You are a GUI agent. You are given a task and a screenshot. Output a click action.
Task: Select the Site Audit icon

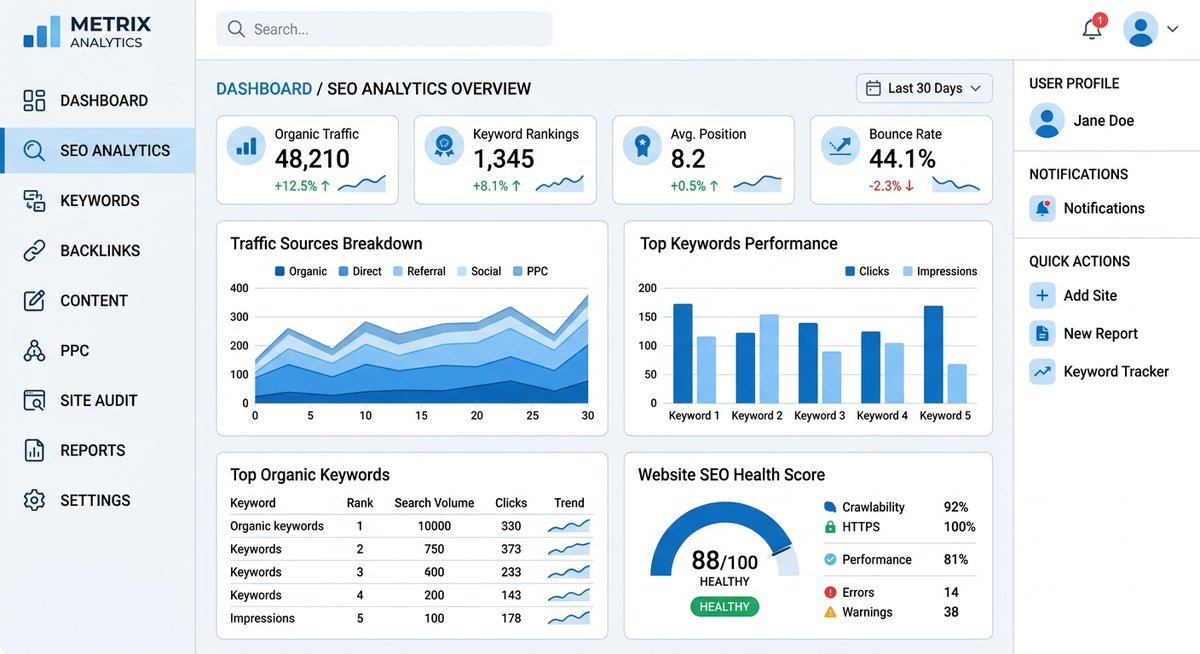(x=33, y=400)
